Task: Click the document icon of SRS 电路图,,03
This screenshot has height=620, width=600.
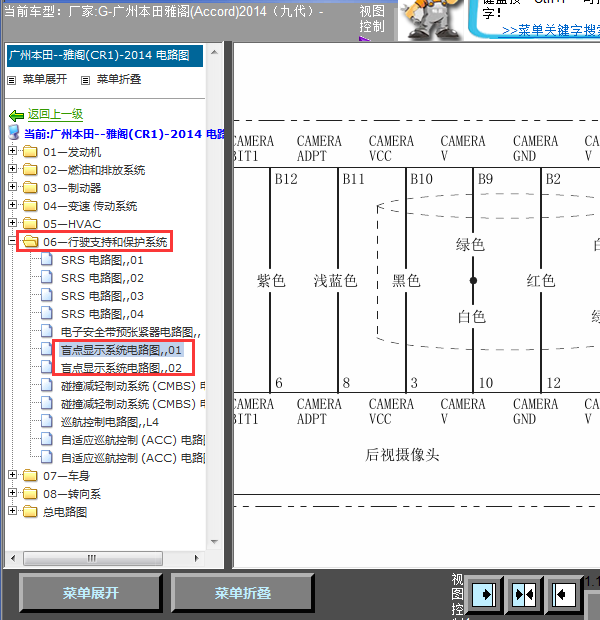Action: click(47, 295)
